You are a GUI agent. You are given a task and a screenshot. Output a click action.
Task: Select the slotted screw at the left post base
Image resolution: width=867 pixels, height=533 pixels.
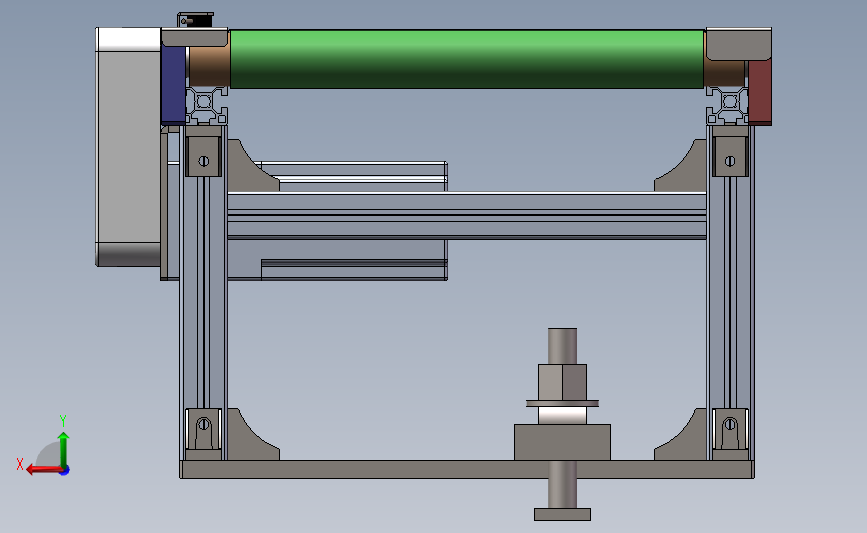click(203, 425)
